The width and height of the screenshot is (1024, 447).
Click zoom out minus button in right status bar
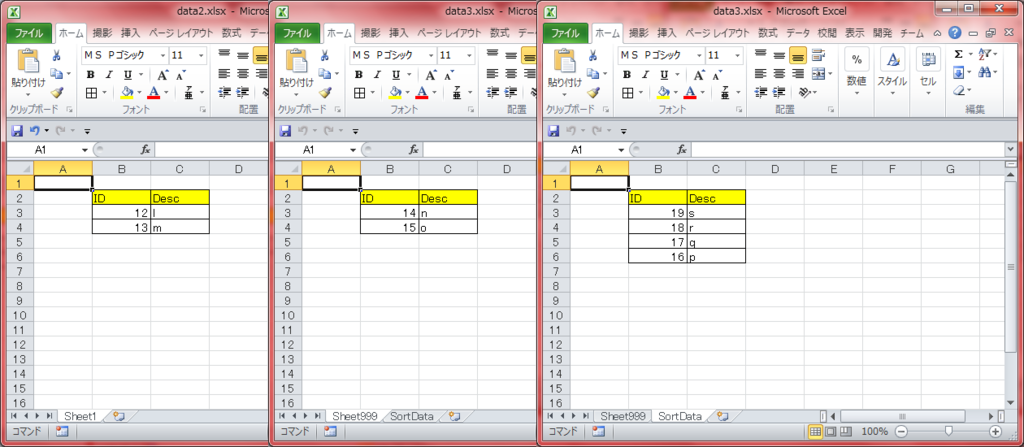[901, 431]
